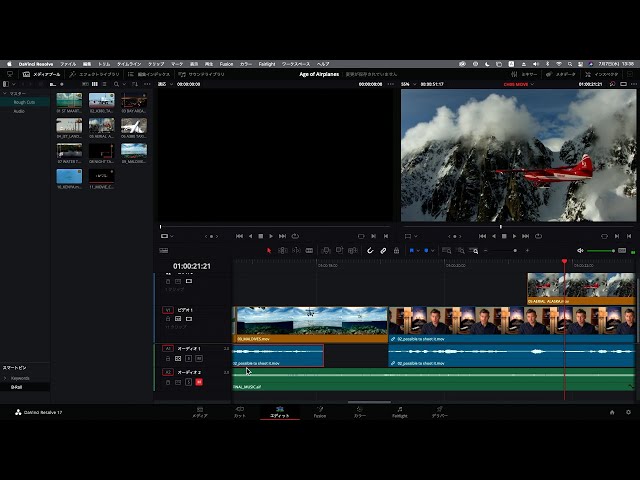The width and height of the screenshot is (640, 480).
Task: Open the Fairlight menu in menu bar
Action: click(x=267, y=63)
